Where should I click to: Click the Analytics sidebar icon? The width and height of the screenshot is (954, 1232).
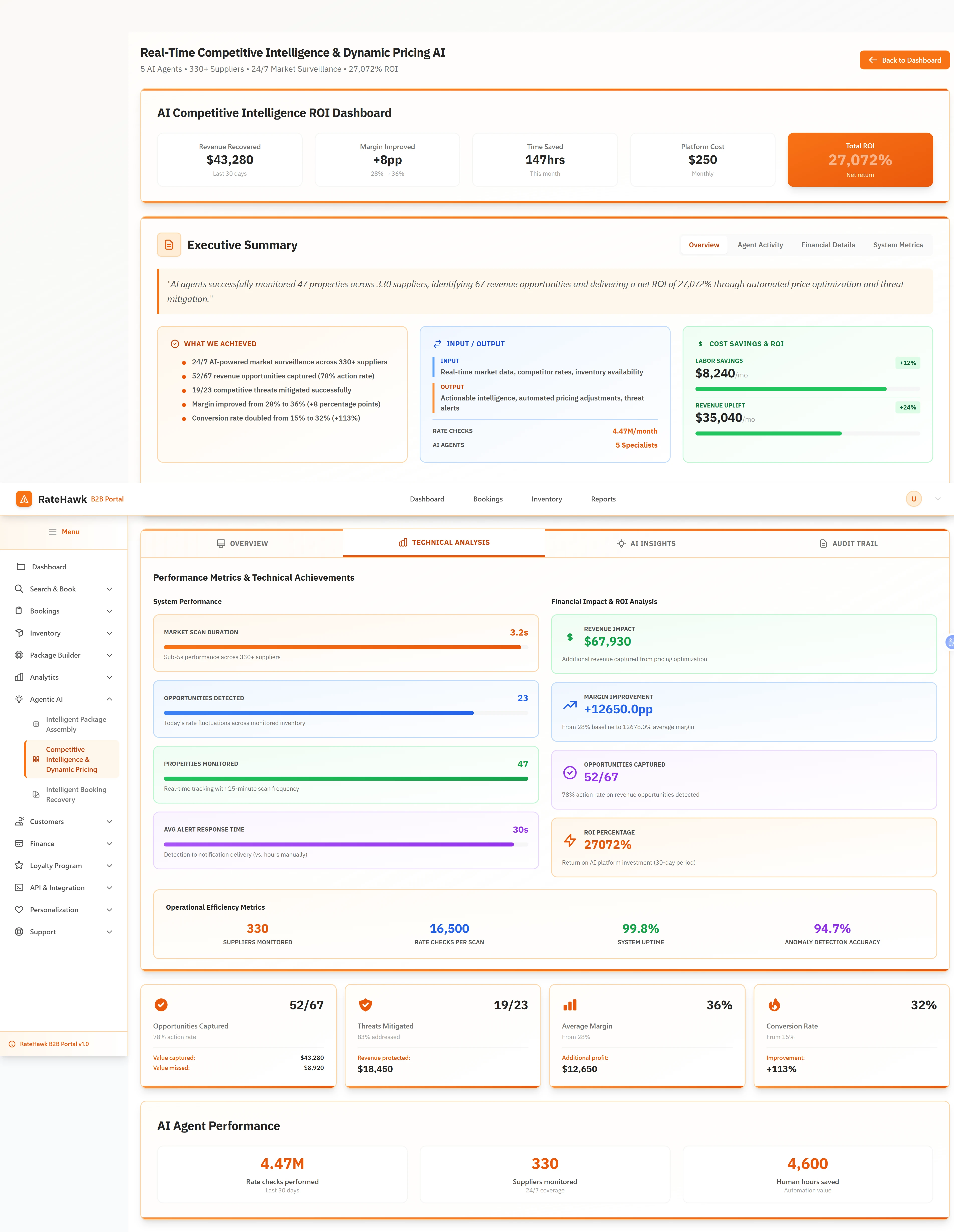19,677
